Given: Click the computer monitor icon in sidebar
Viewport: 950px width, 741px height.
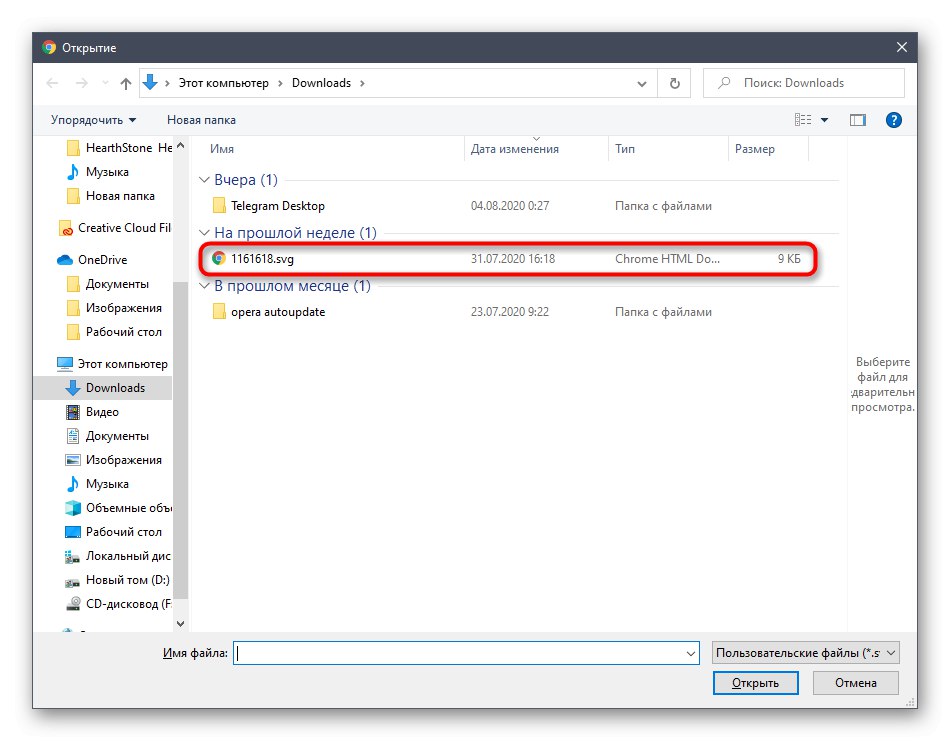Looking at the screenshot, I should (65, 364).
